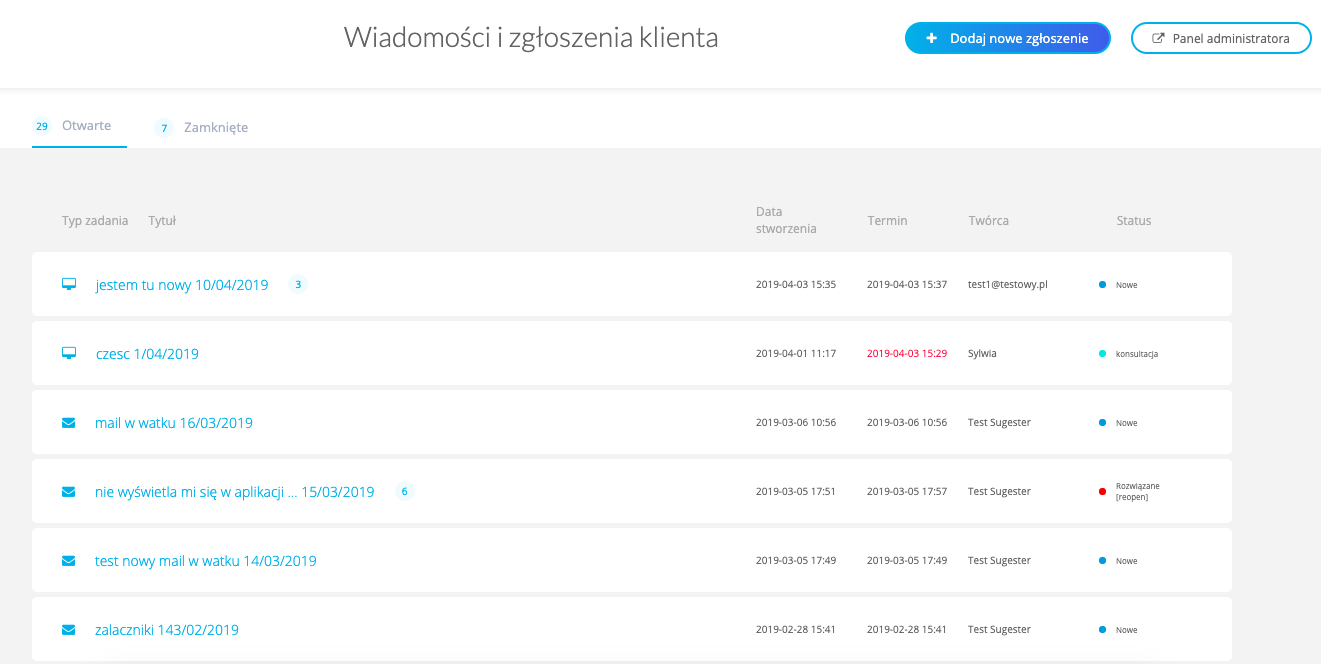Image resolution: width=1321 pixels, height=664 pixels.
Task: Click the blue "Nowe" status dot on the first ticket
Action: click(x=1103, y=284)
